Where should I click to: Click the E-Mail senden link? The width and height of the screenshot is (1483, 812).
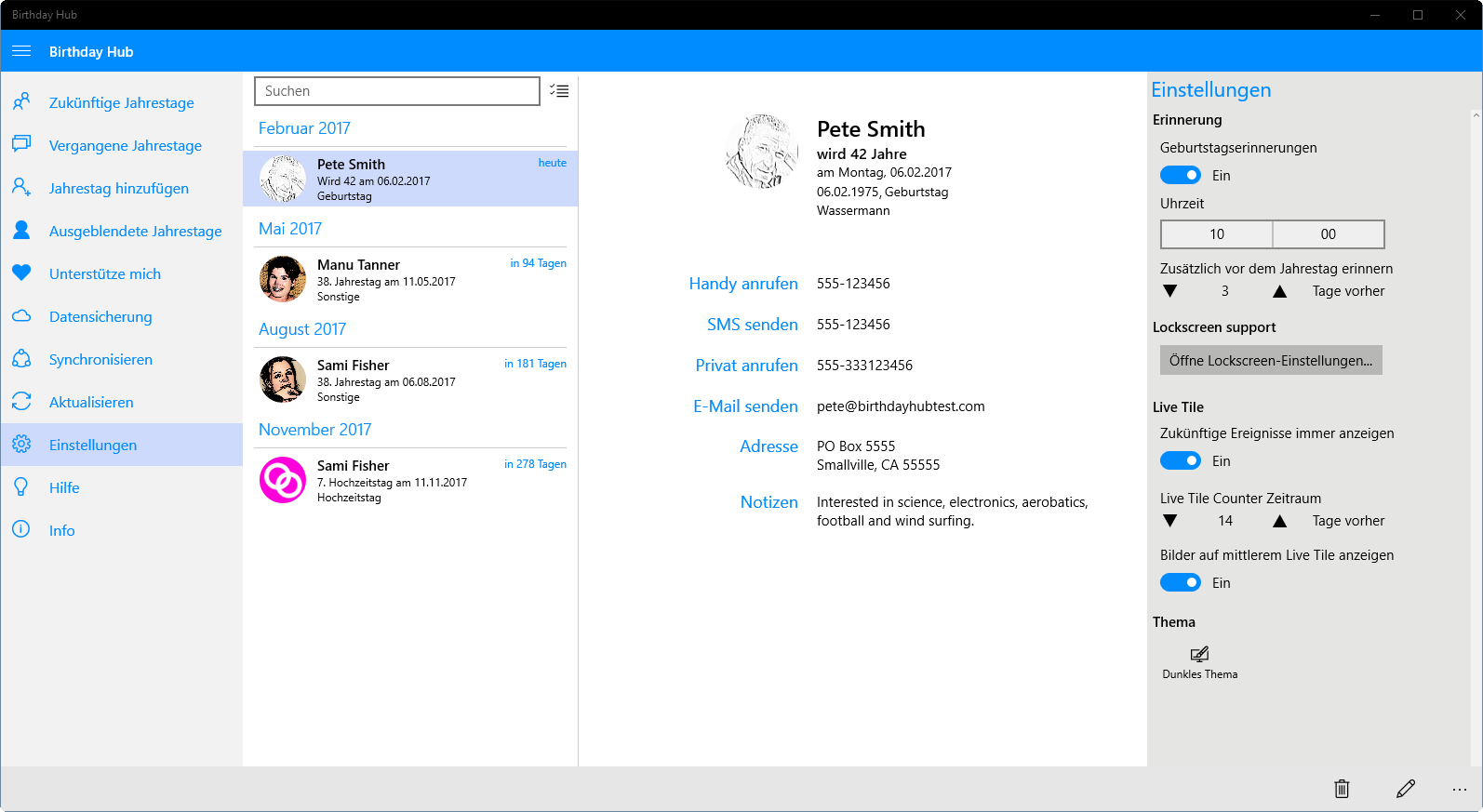point(745,406)
